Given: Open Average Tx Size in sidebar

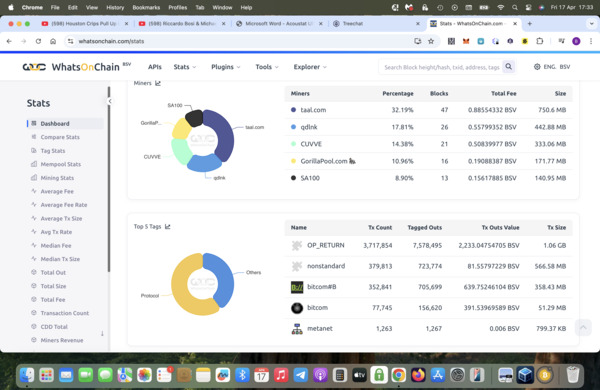Looking at the screenshot, I should coord(61,219).
